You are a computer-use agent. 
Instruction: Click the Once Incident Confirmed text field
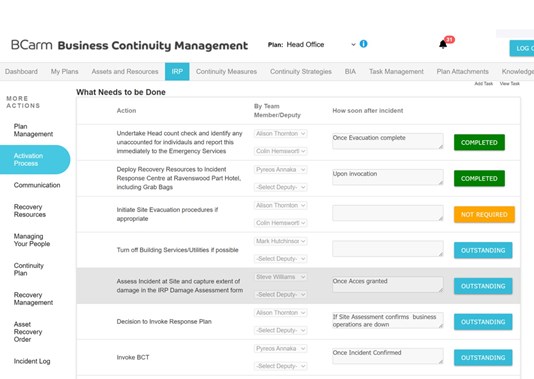point(388,356)
